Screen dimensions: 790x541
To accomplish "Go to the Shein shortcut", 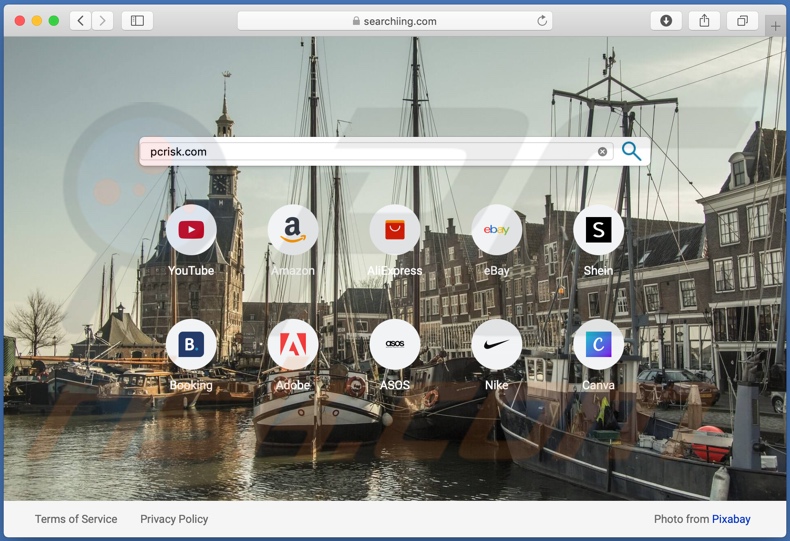I will [x=598, y=231].
